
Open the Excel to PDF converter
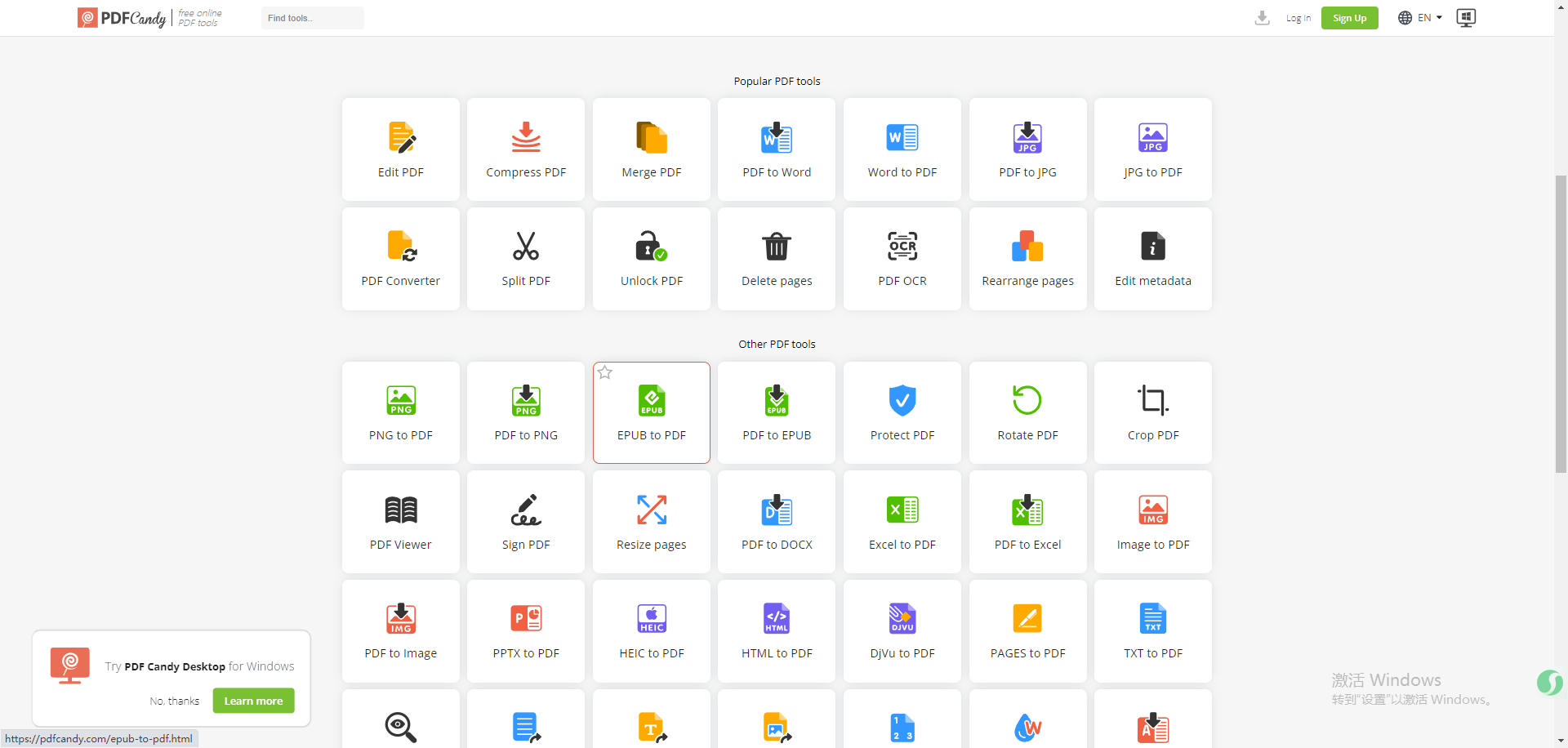902,522
